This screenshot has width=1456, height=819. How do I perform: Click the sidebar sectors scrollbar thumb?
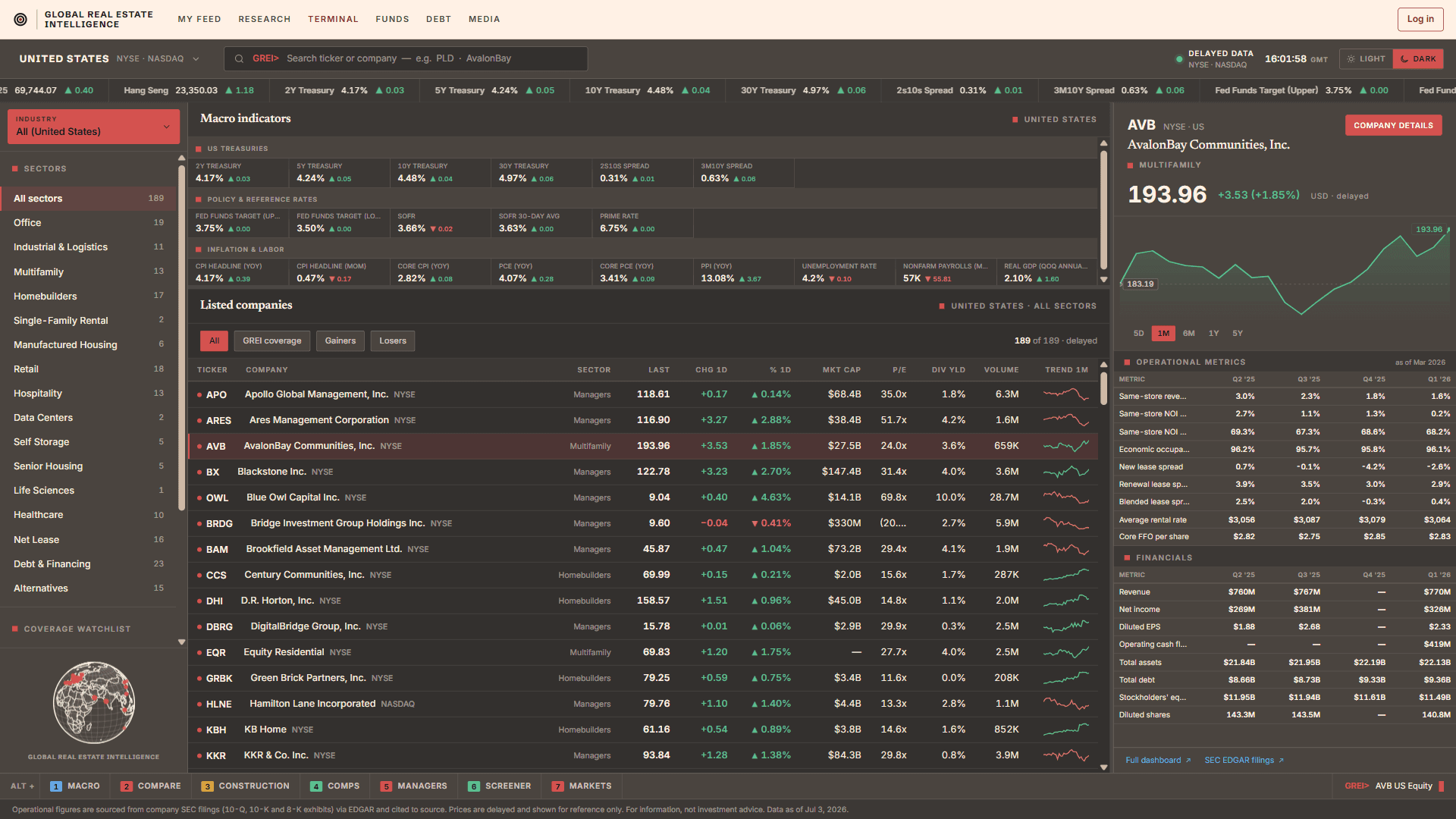(x=181, y=337)
